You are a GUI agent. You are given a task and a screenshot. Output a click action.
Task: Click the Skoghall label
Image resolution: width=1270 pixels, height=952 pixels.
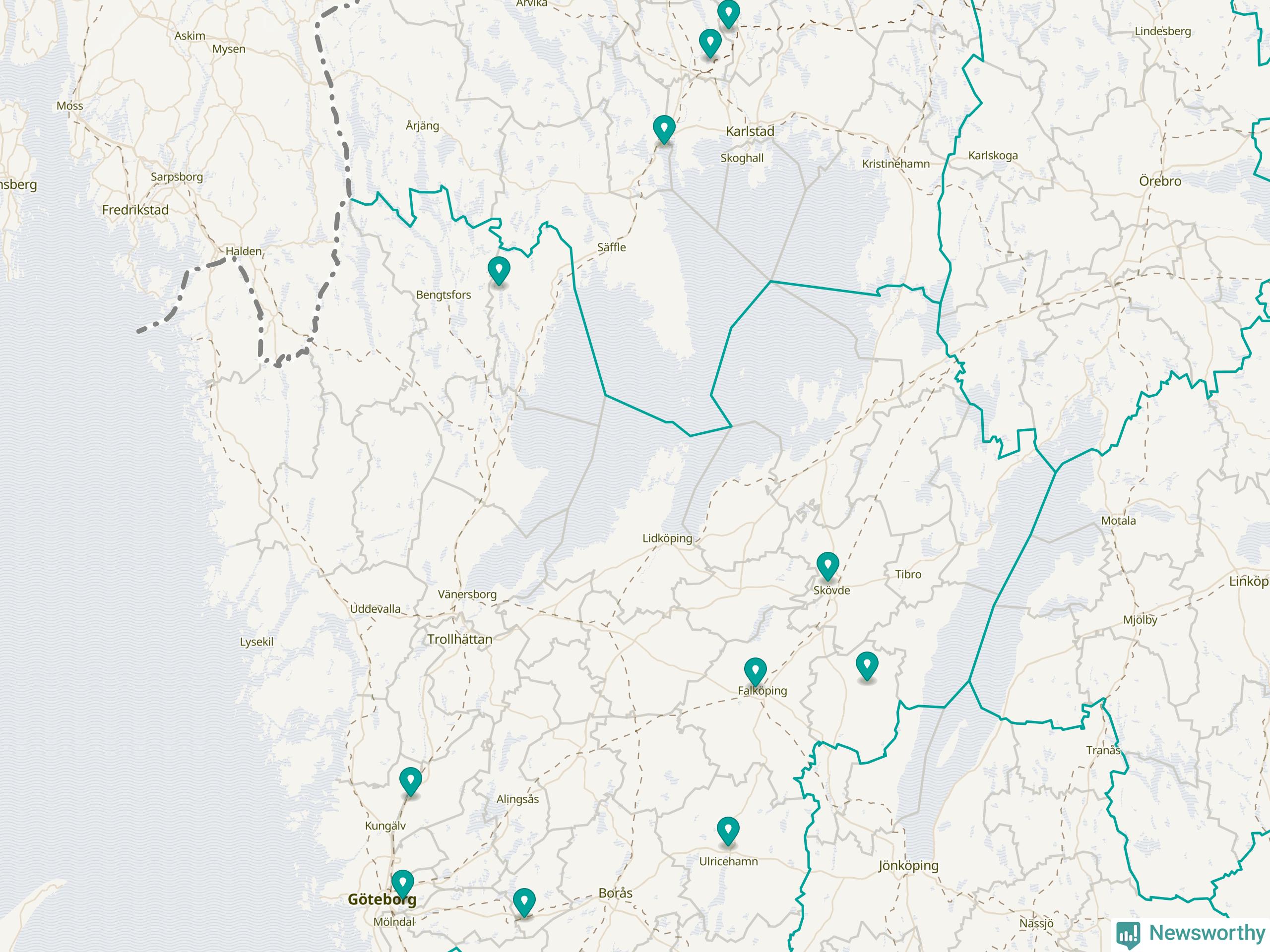tap(742, 158)
